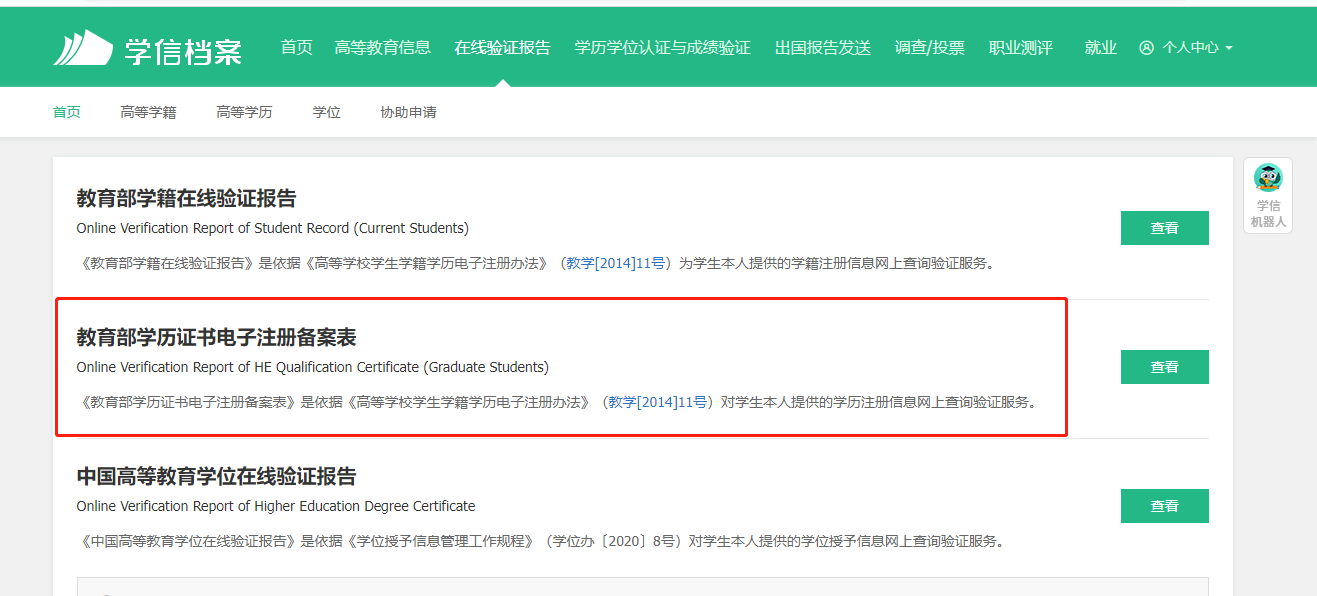
Task: Switch to the 高等学历 sub-tab
Action: pyautogui.click(x=244, y=112)
